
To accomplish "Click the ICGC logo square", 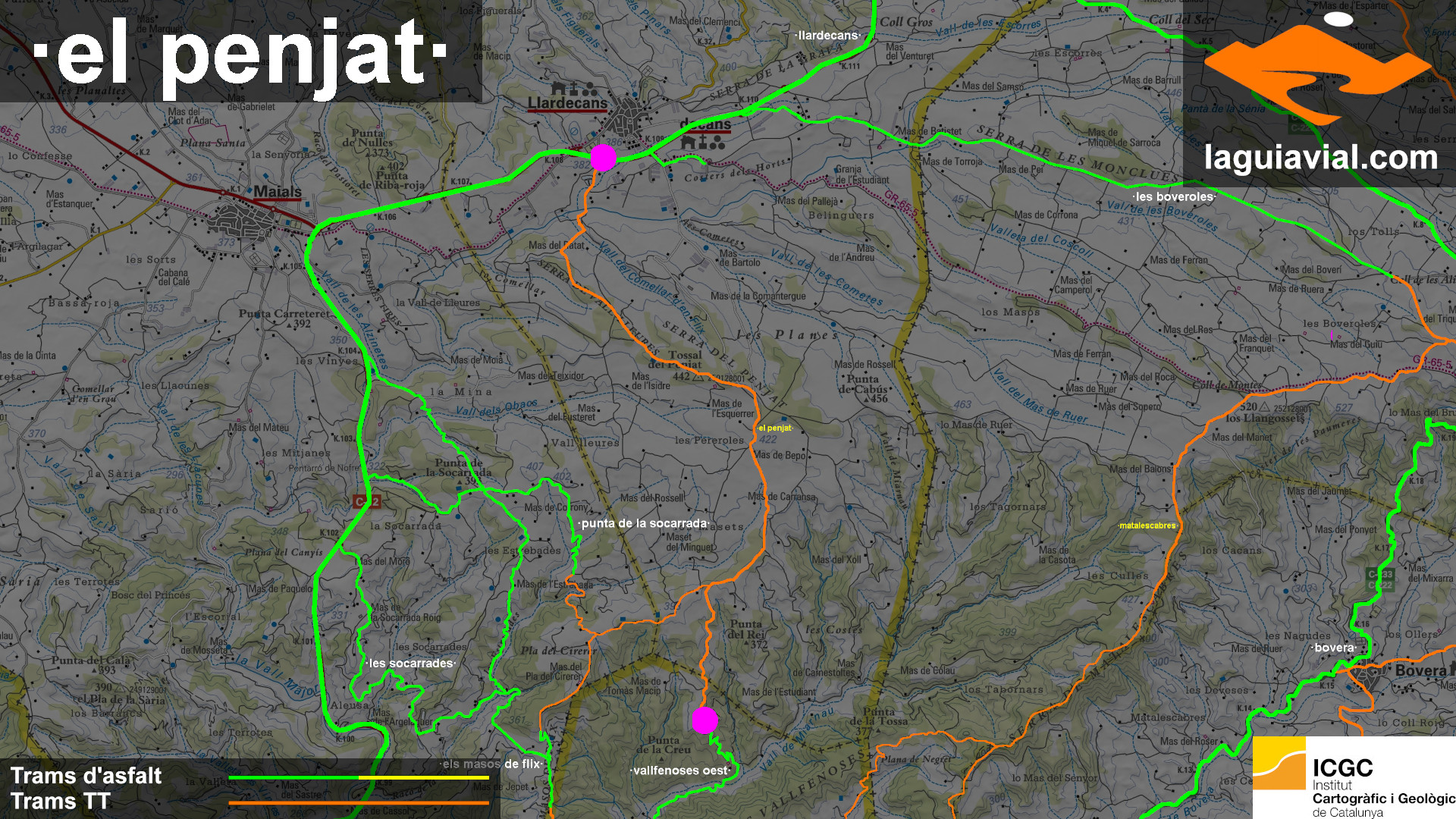I will click(1279, 763).
